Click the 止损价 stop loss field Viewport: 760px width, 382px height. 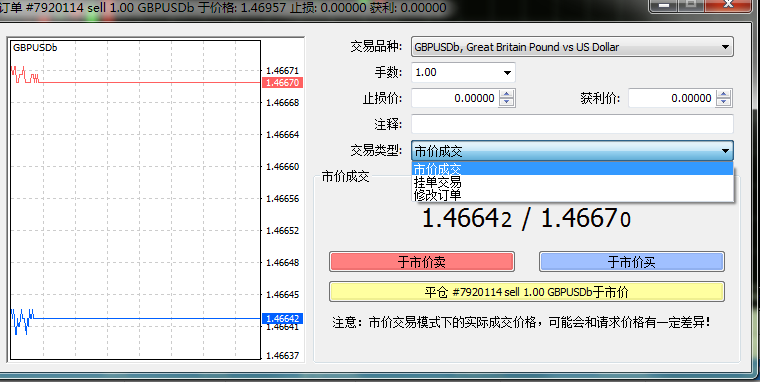pos(455,98)
